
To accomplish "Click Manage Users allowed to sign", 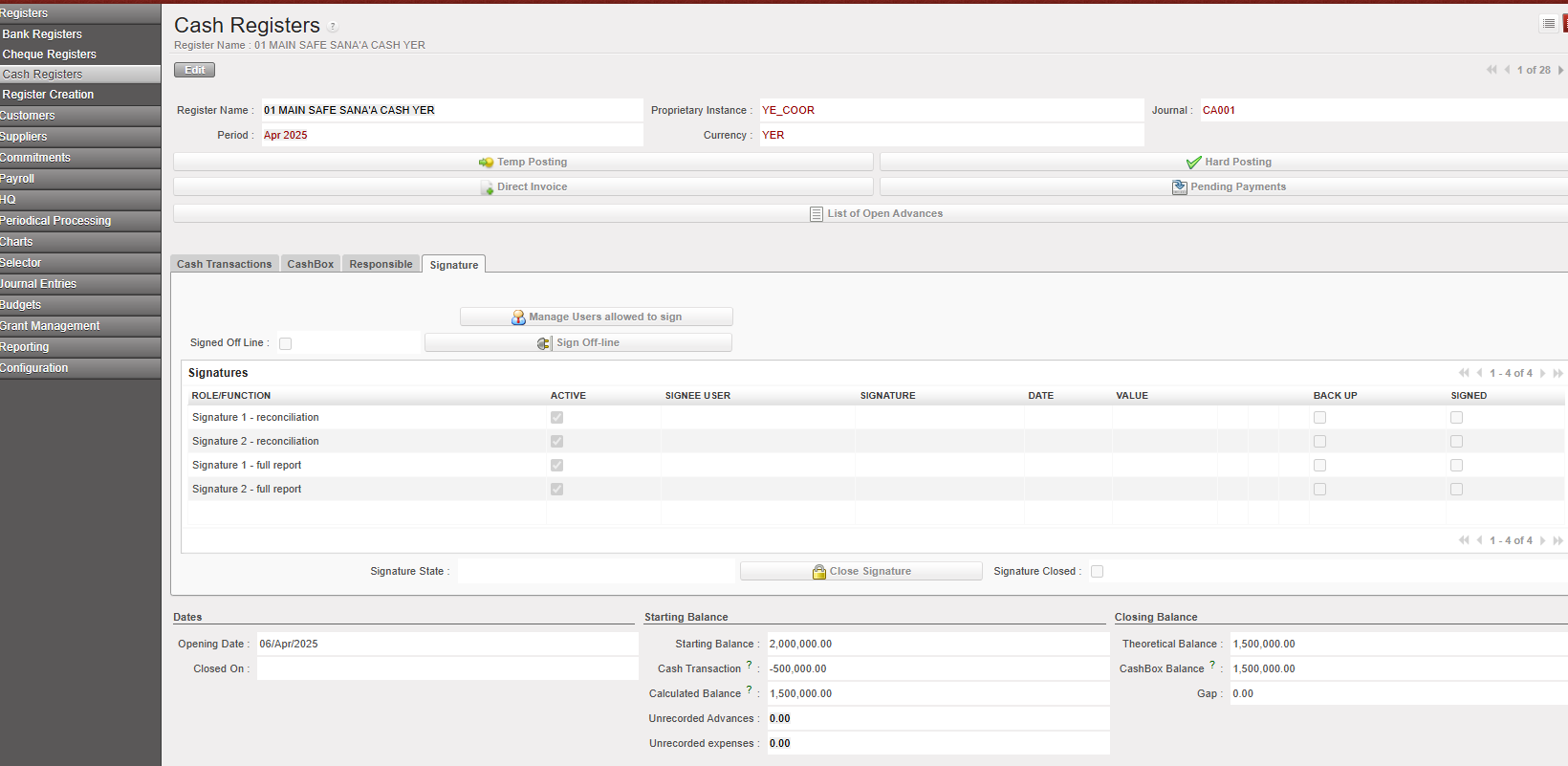I will pyautogui.click(x=597, y=317).
